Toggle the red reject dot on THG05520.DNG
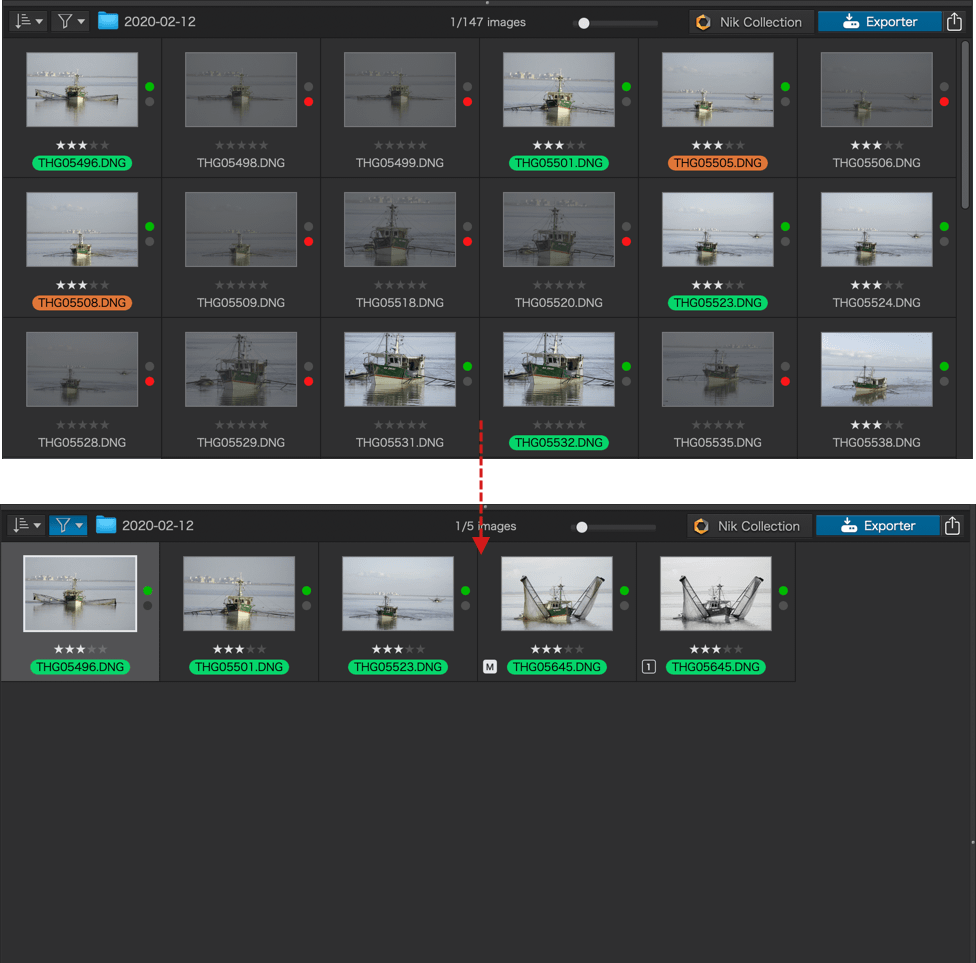Viewport: 976px width, 963px height. pos(627,242)
